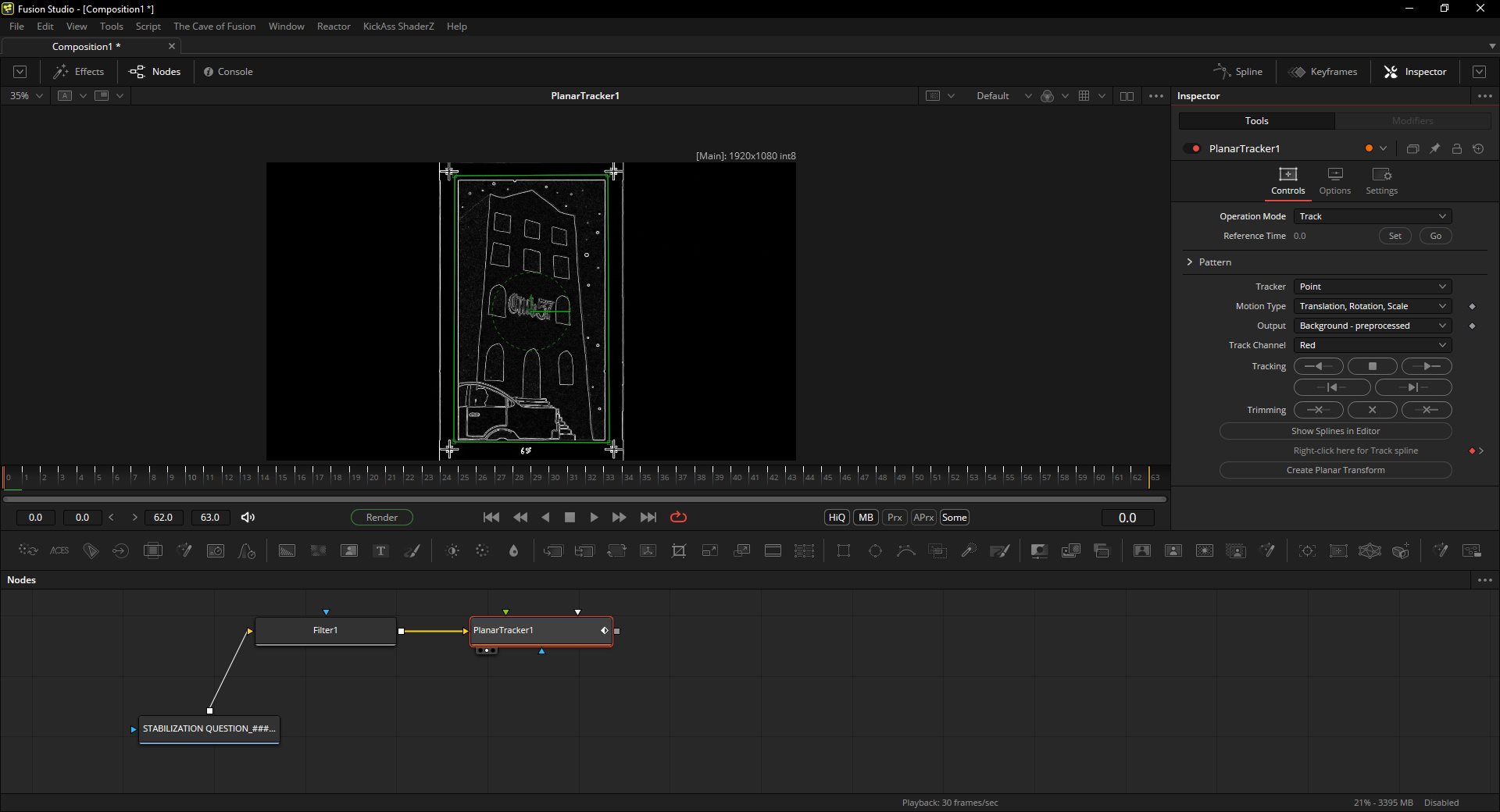This screenshot has width=1500, height=812.
Task: Click the current time field 0.0
Action: point(1127,518)
